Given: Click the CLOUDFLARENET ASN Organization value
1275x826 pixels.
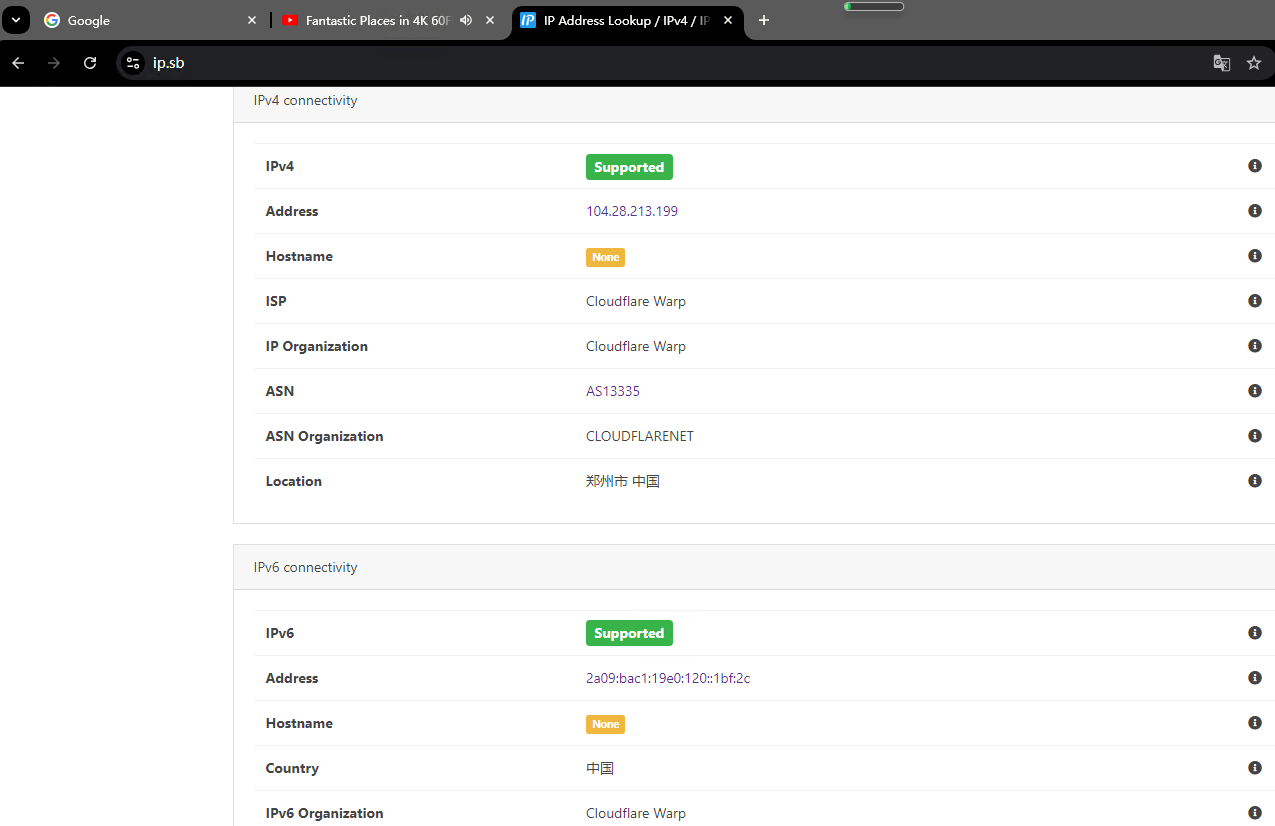Looking at the screenshot, I should pyautogui.click(x=640, y=436).
